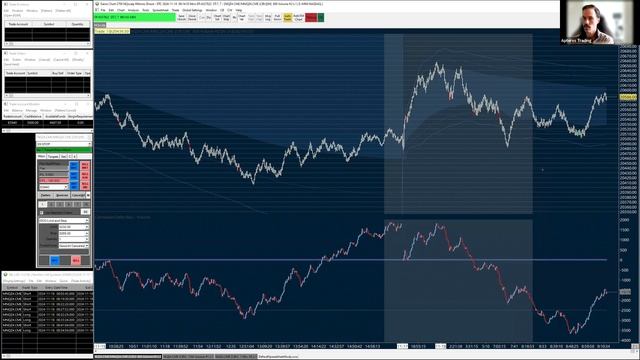This screenshot has width=640, height=360.
Task: Open the Help menu
Action: [239, 10]
